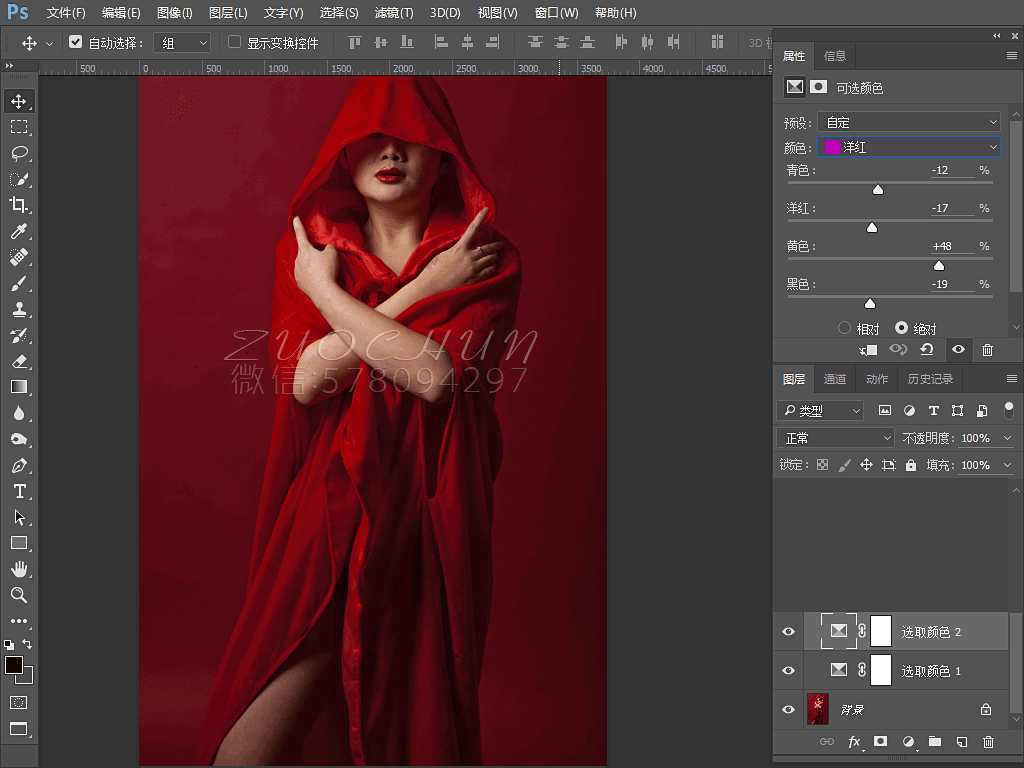Grab the Zoom tool
Viewport: 1024px width, 768px height.
[x=20, y=595]
